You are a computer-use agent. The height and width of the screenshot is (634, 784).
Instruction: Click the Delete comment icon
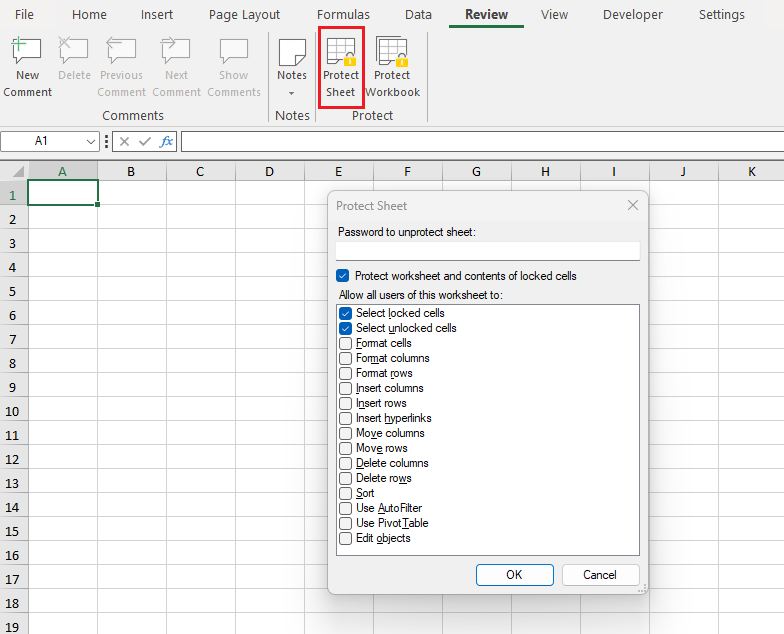point(74,50)
